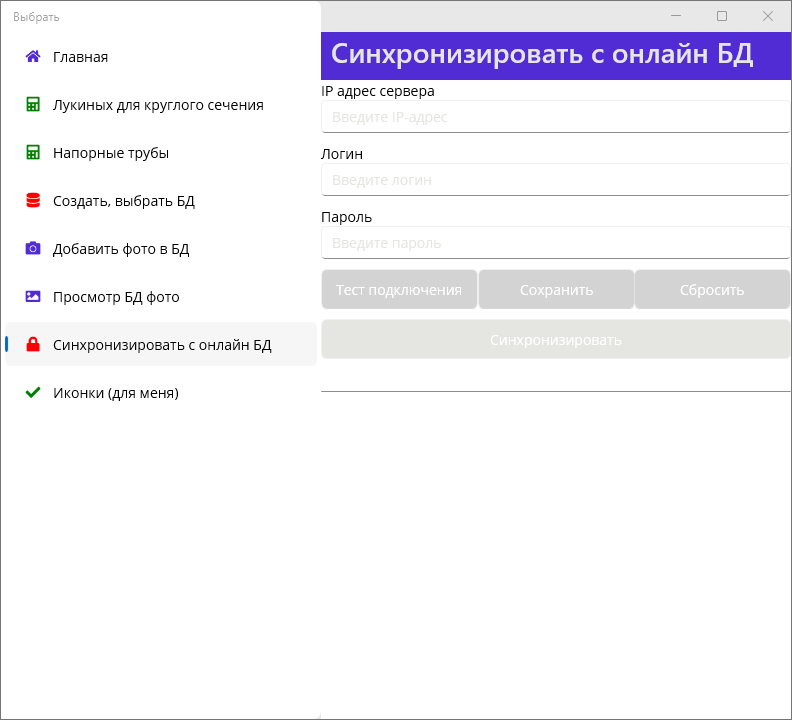Click into the Логин text field
The width and height of the screenshot is (792, 720).
tap(555, 180)
